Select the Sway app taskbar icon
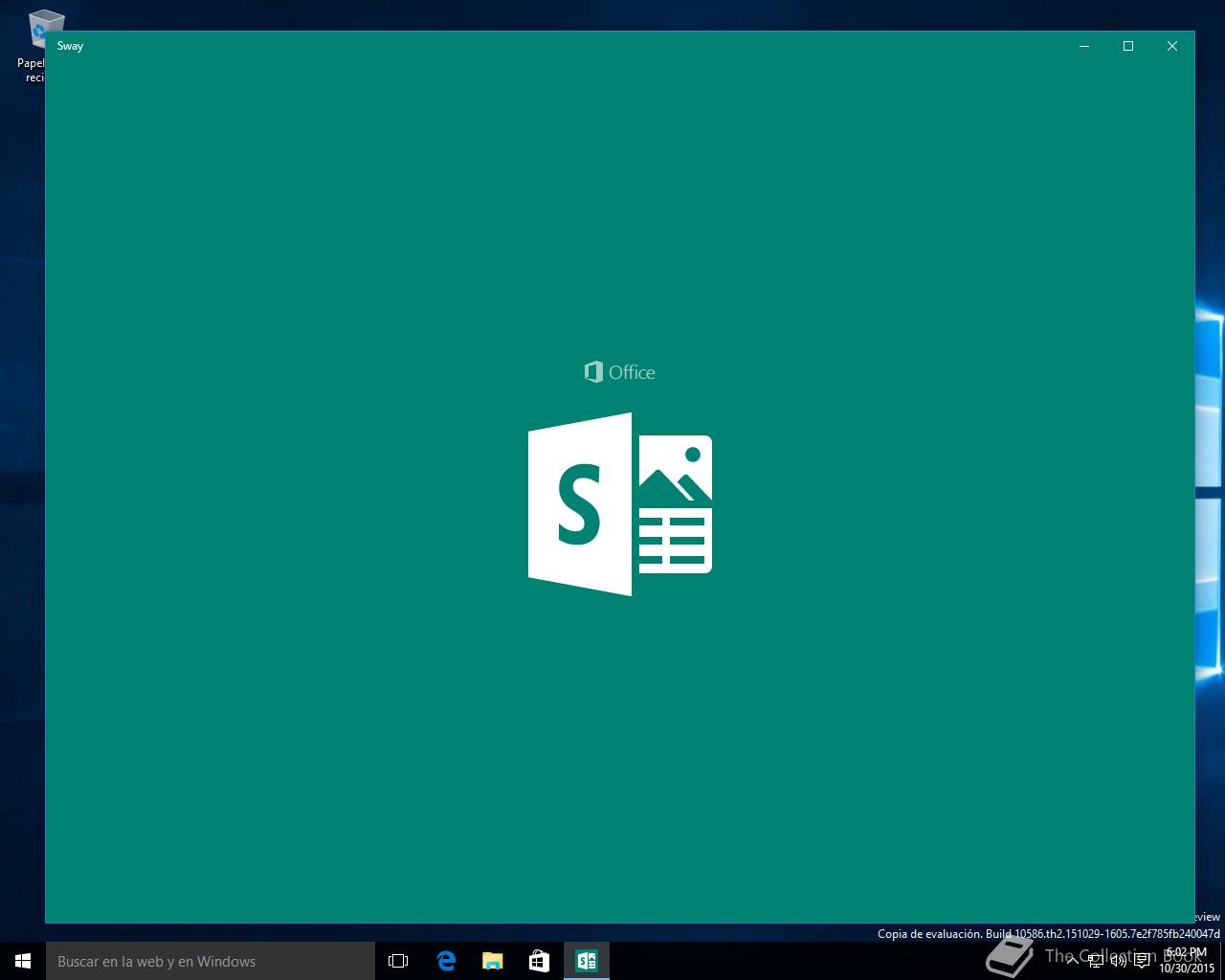 (586, 961)
